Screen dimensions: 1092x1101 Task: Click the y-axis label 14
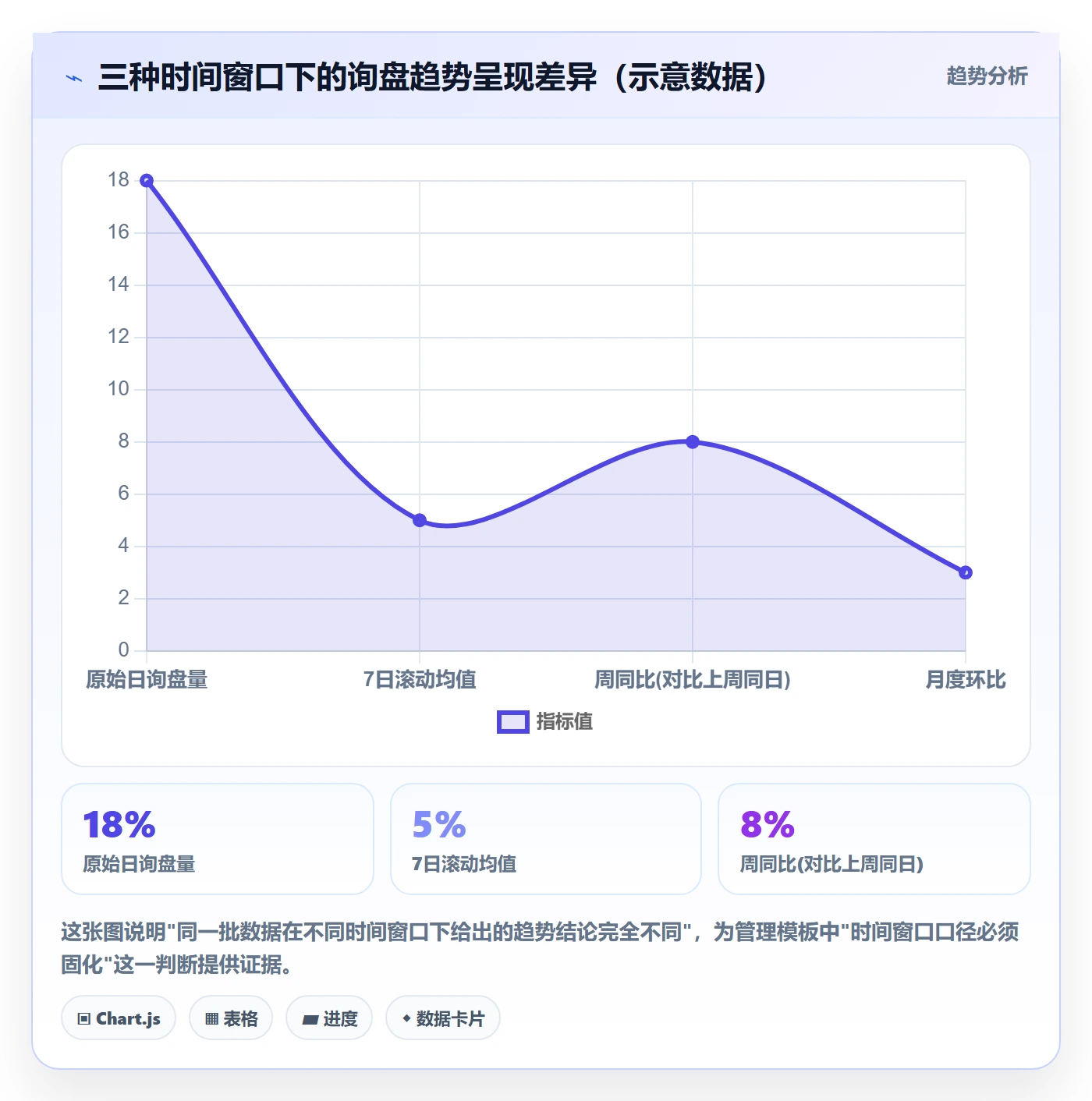pyautogui.click(x=119, y=285)
